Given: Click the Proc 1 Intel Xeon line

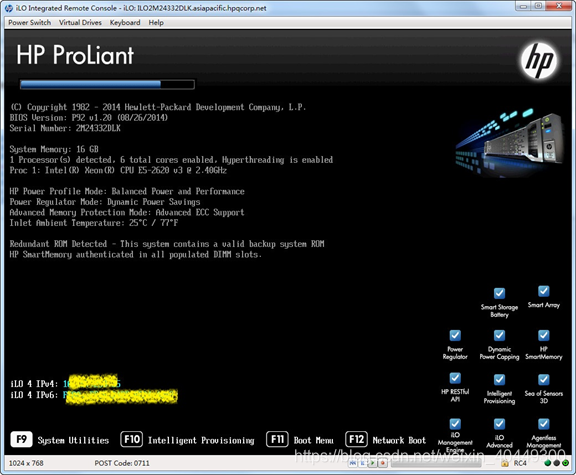Looking at the screenshot, I should tap(118, 170).
